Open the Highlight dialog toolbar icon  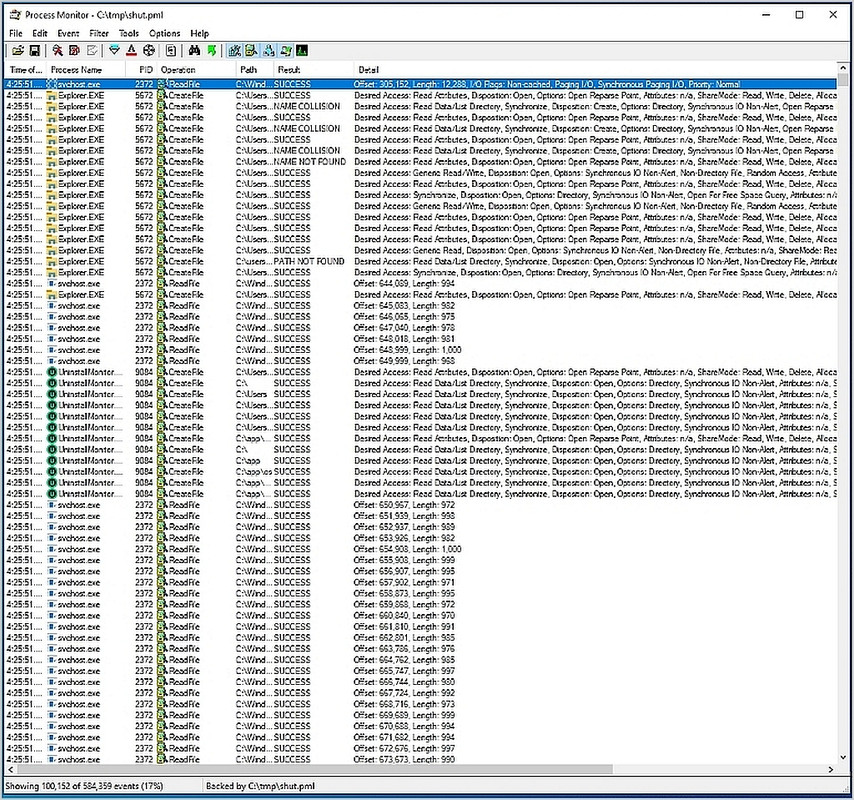point(131,51)
